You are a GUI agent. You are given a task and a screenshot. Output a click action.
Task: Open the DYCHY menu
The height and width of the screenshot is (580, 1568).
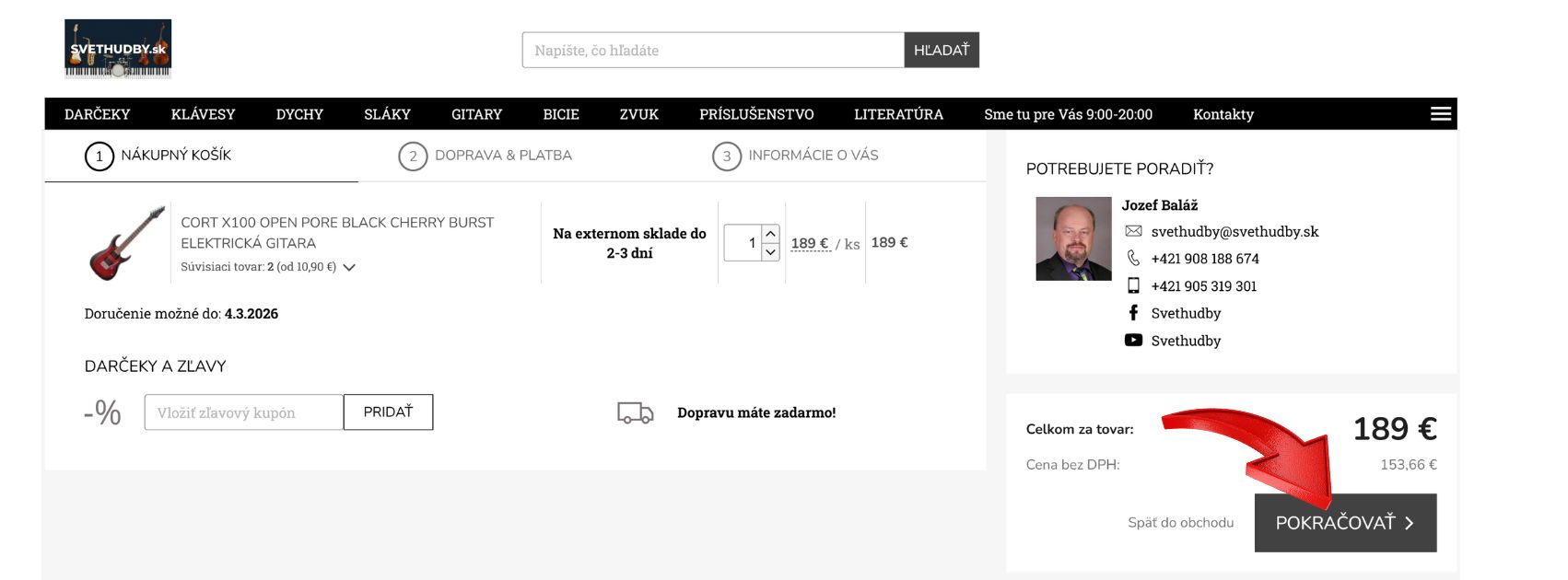point(299,114)
